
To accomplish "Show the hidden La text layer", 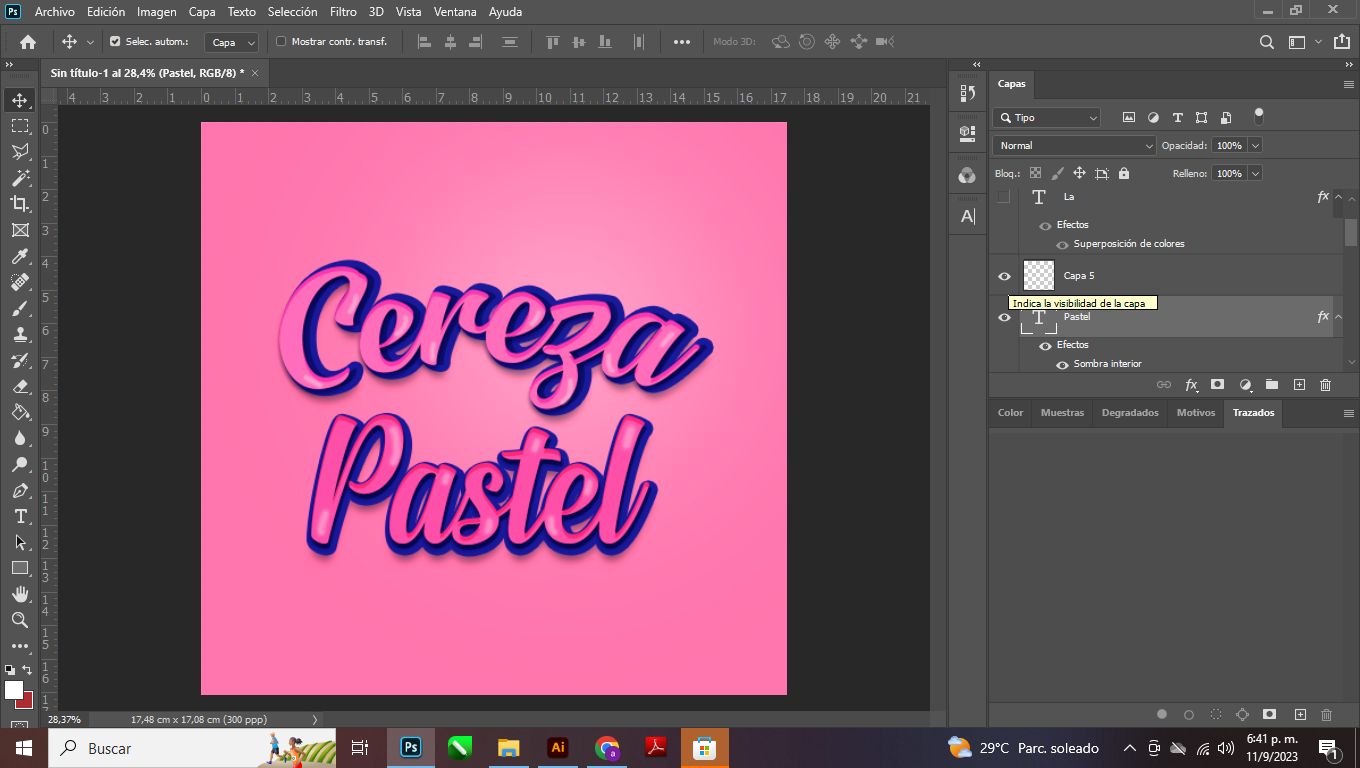I will click(1004, 197).
